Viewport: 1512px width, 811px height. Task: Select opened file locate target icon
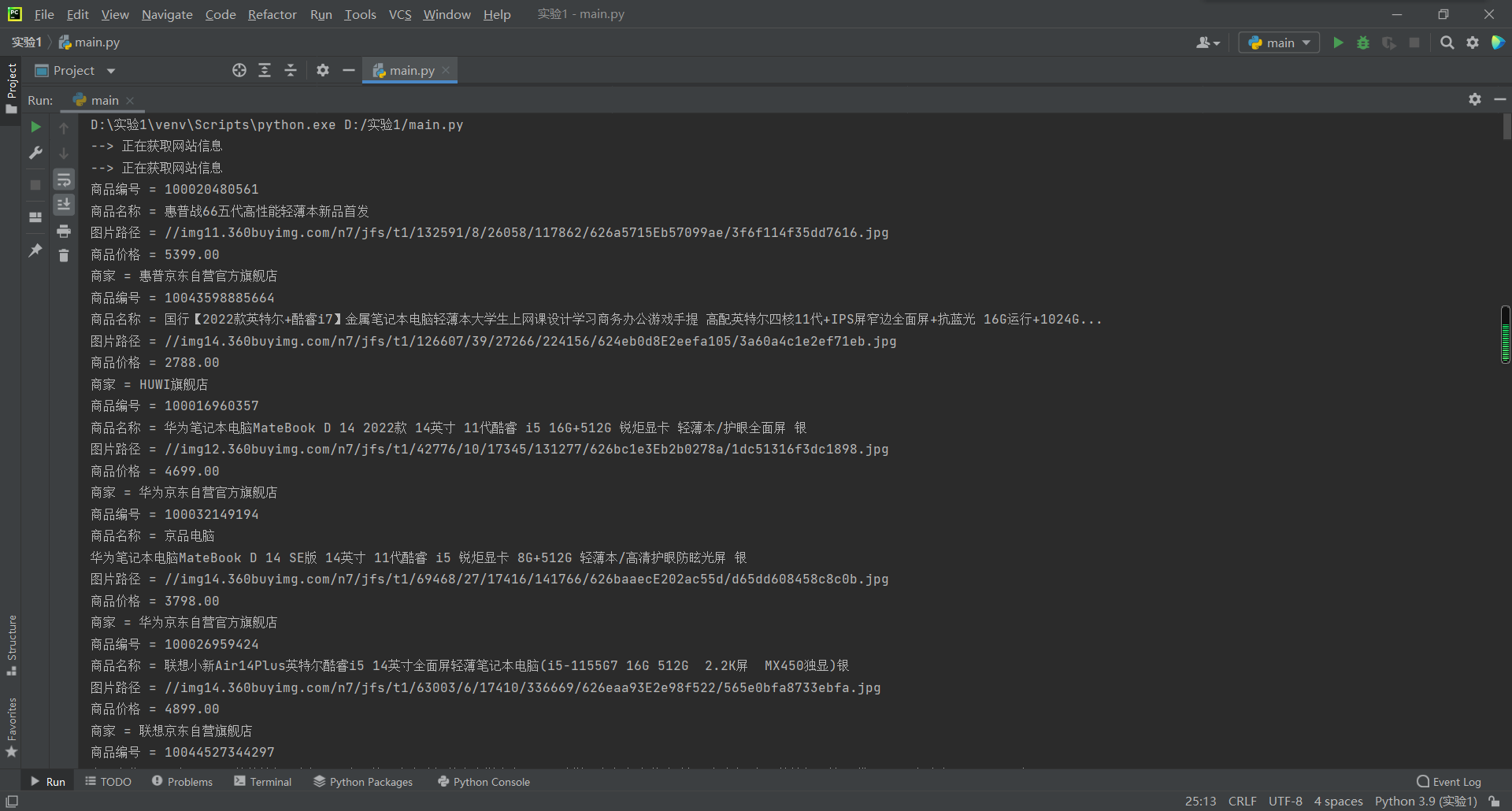239,70
